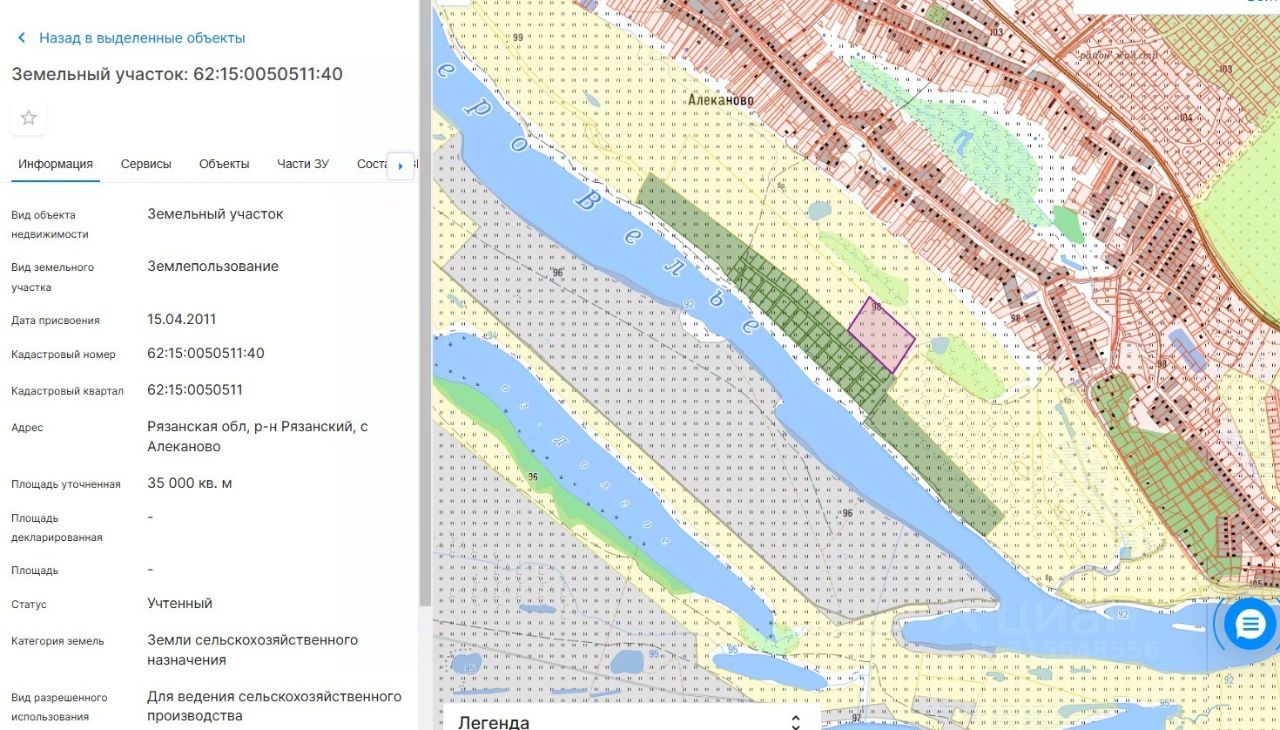Click the back chevron arrow icon

click(22, 38)
